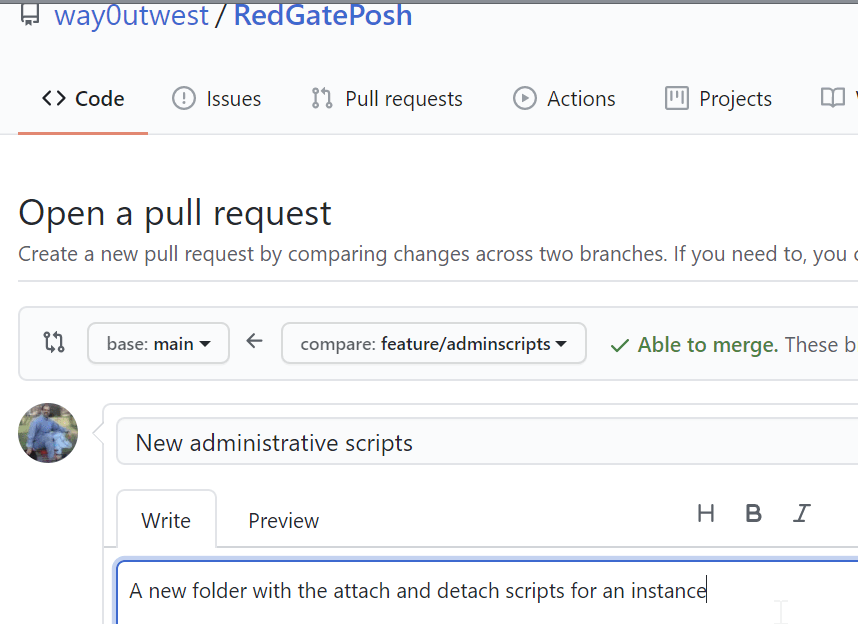The width and height of the screenshot is (858, 624).
Task: Expand the base: main branch dropdown
Action: pos(159,343)
